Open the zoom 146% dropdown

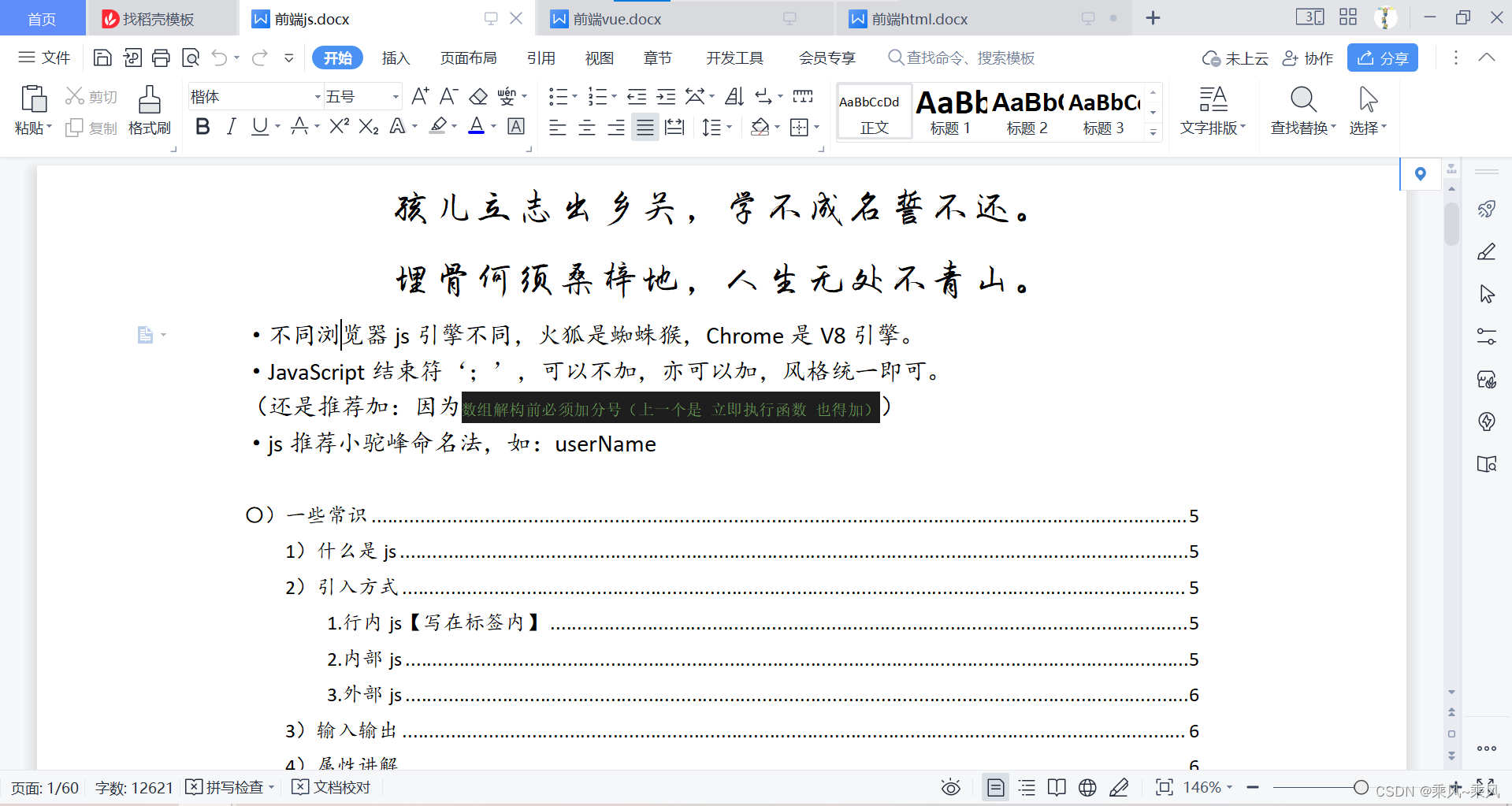click(1229, 787)
